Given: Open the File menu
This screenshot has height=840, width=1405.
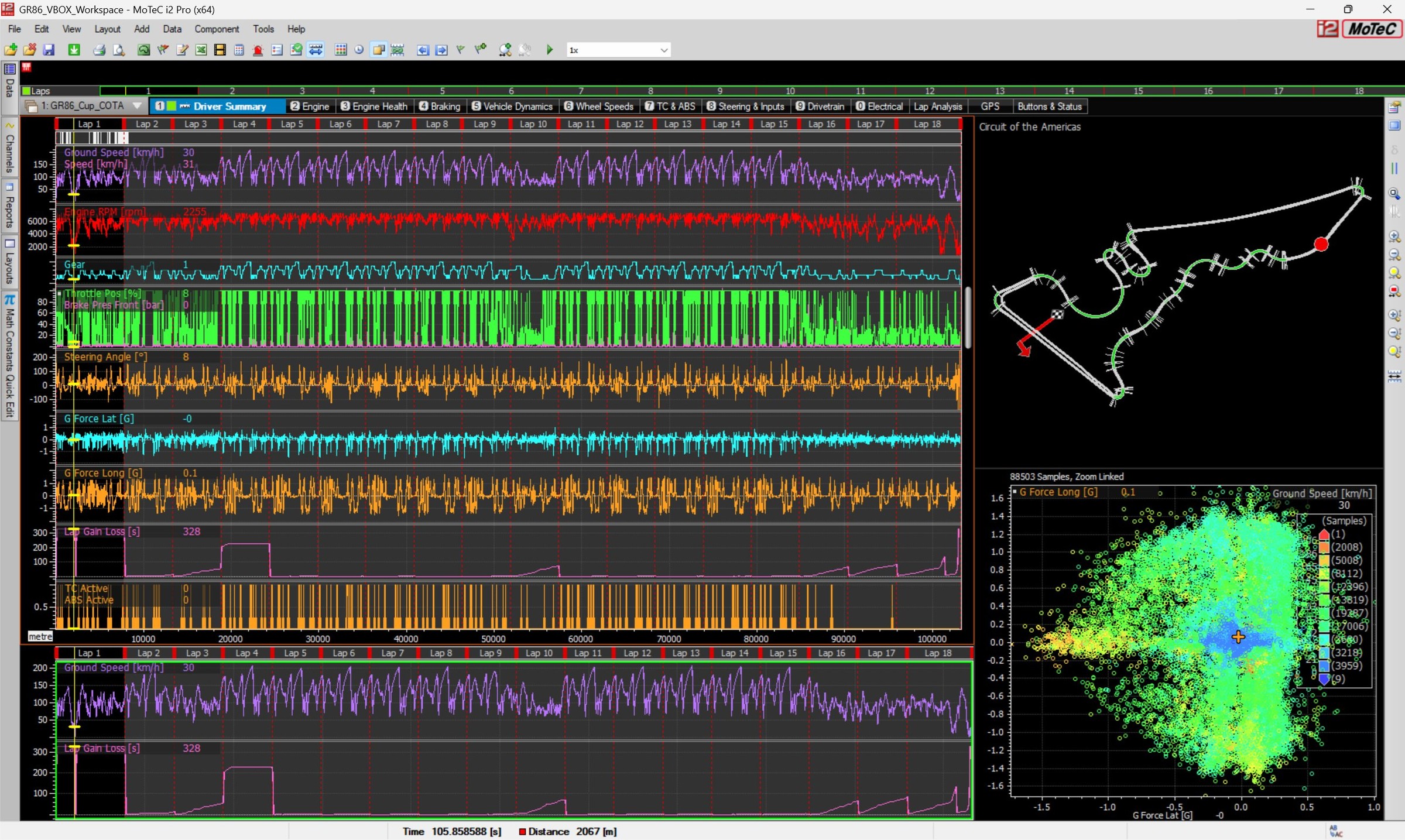Looking at the screenshot, I should coord(14,29).
